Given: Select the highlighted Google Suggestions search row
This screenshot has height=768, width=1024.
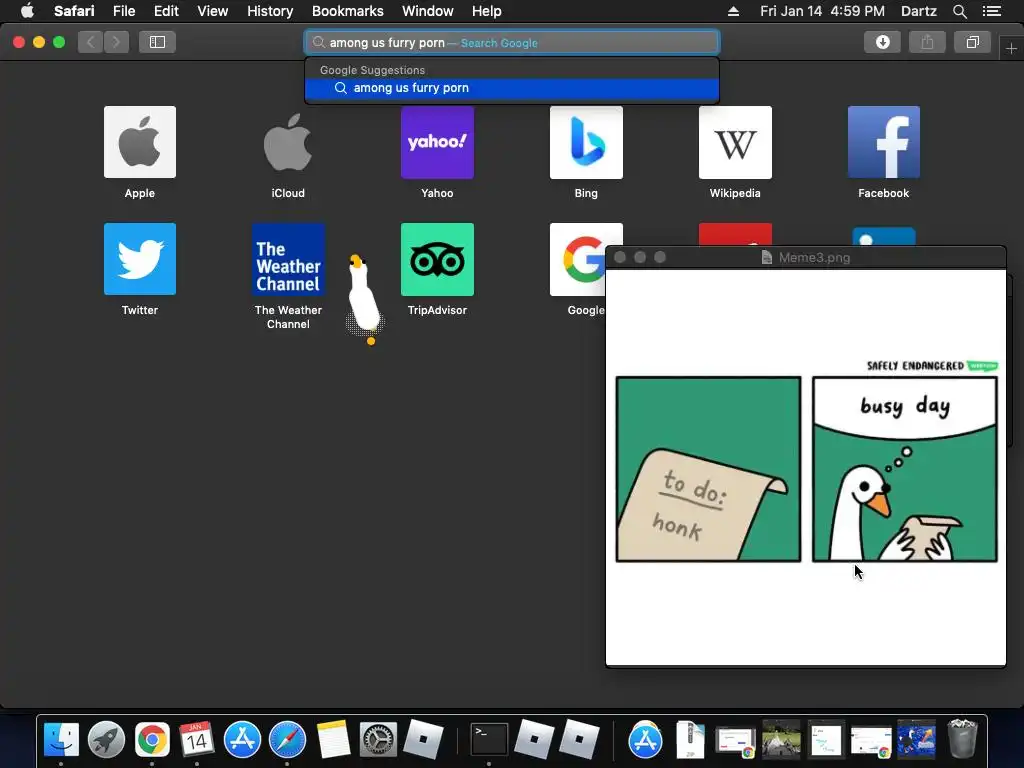Looking at the screenshot, I should 512,88.
